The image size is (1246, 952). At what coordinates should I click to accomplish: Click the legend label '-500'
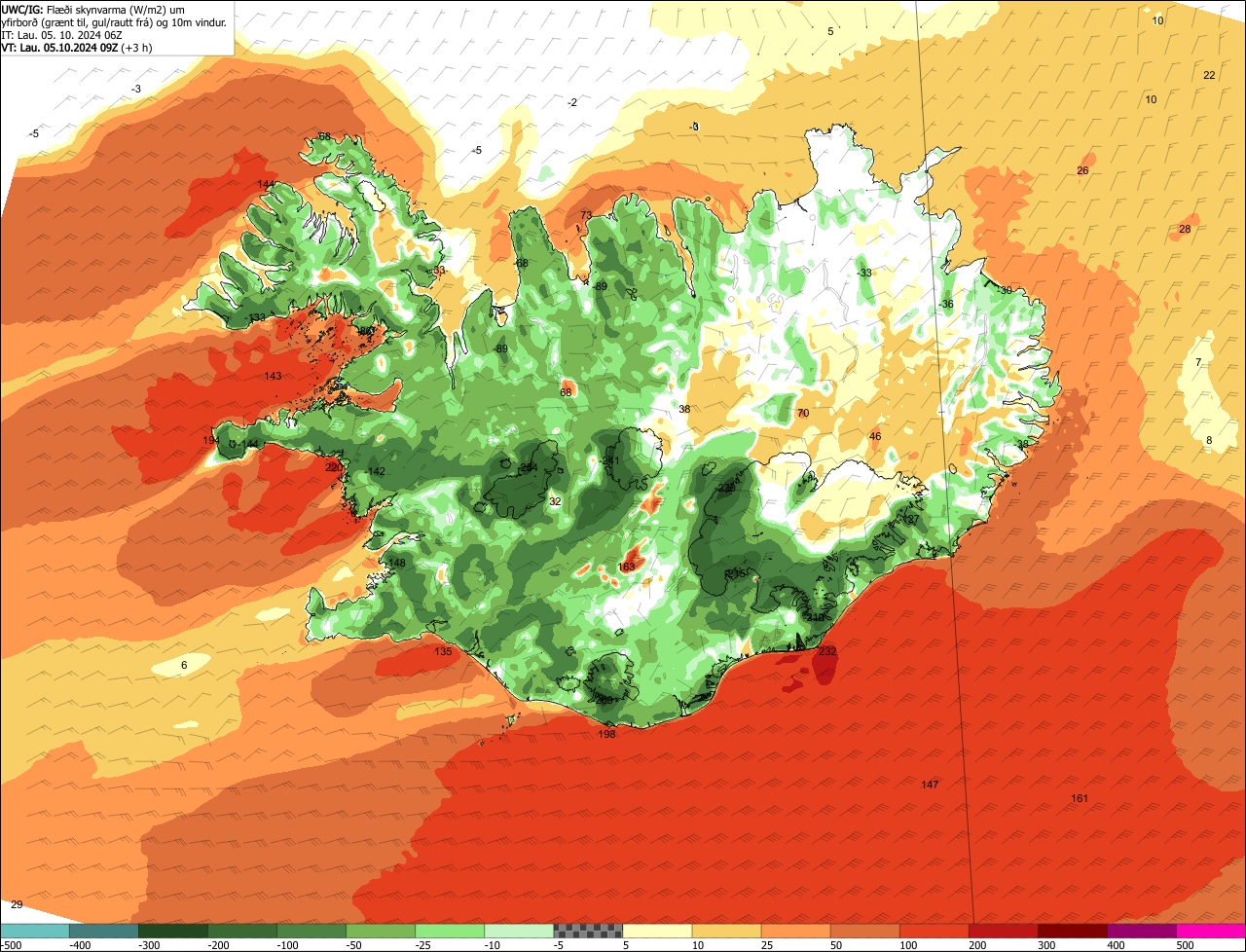point(11,944)
